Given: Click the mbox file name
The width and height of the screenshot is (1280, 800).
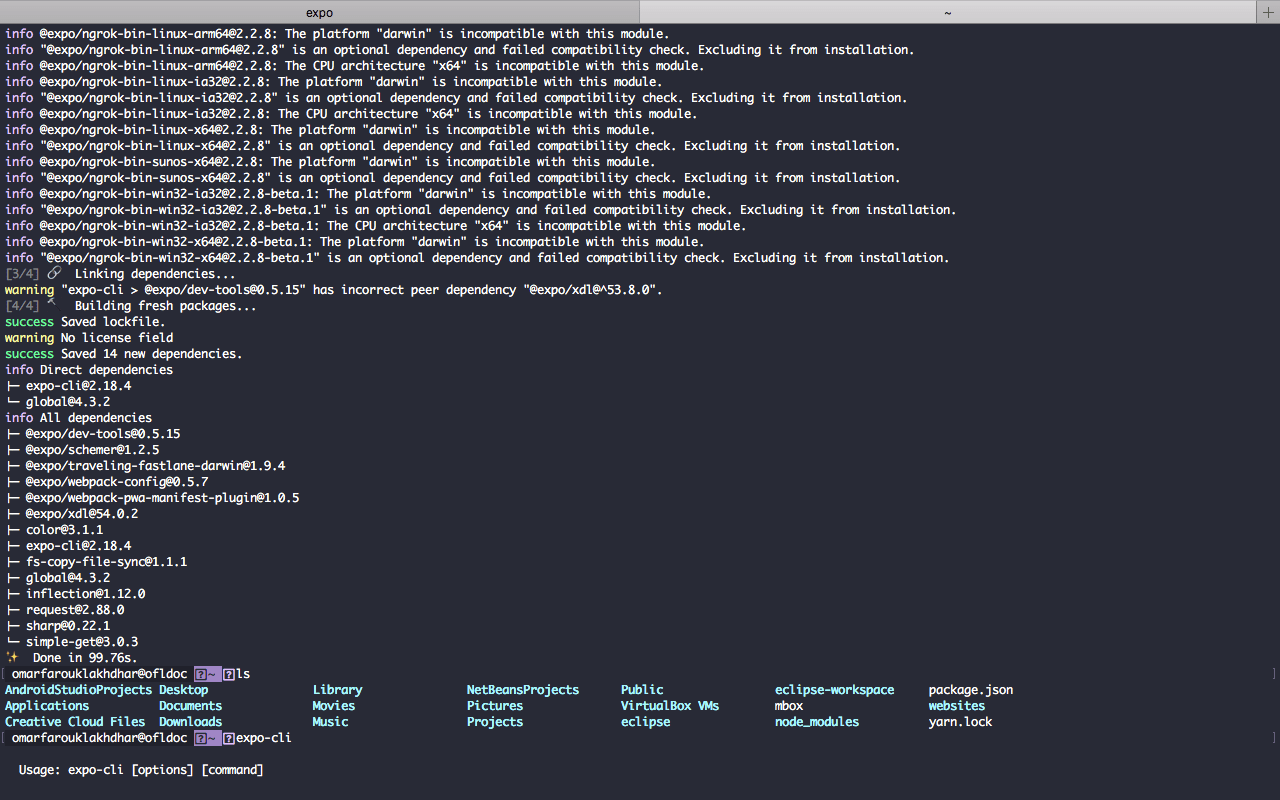Looking at the screenshot, I should coord(789,706).
